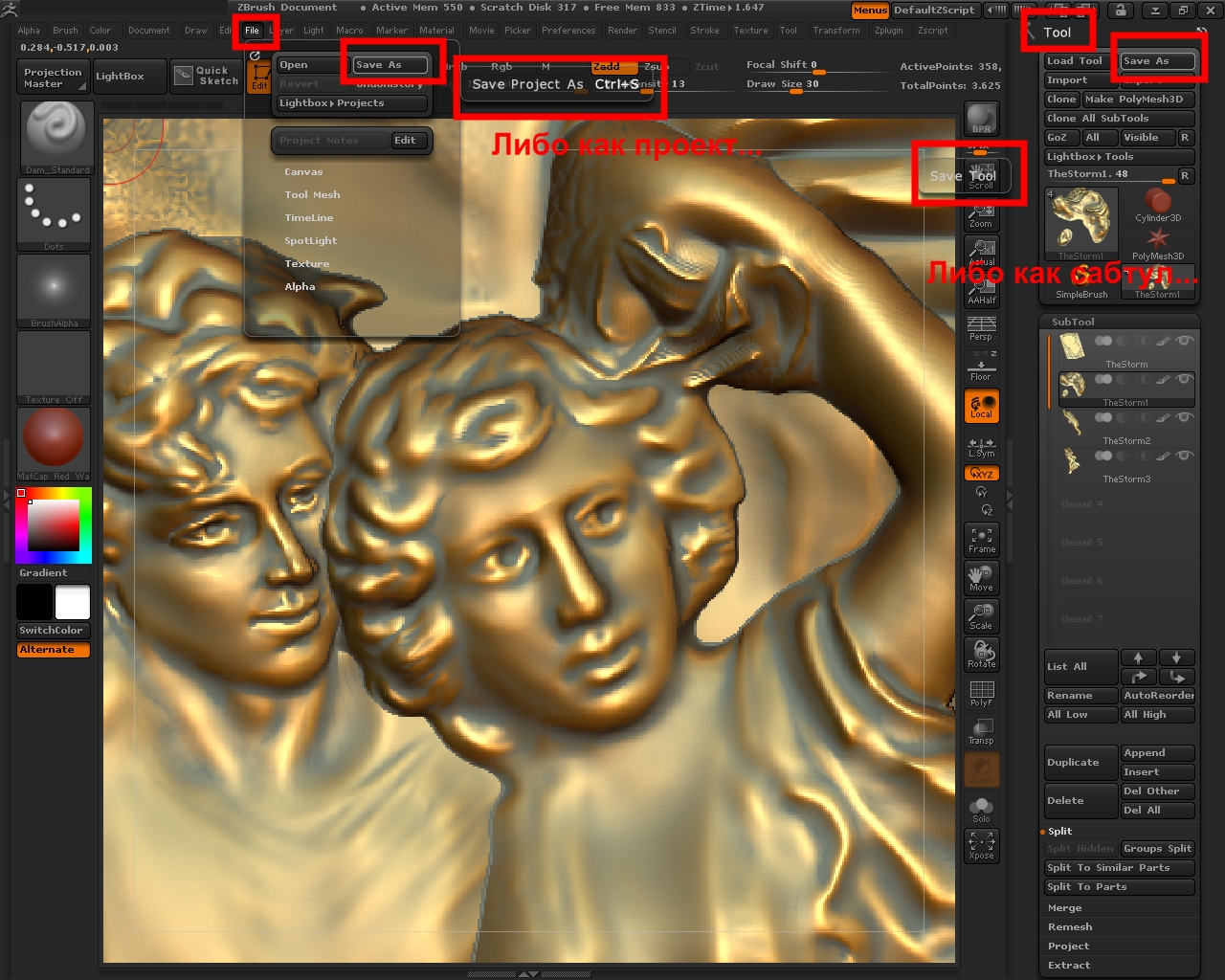Viewport: 1225px width, 980px height.
Task: Click the Move view icon
Action: click(982, 579)
